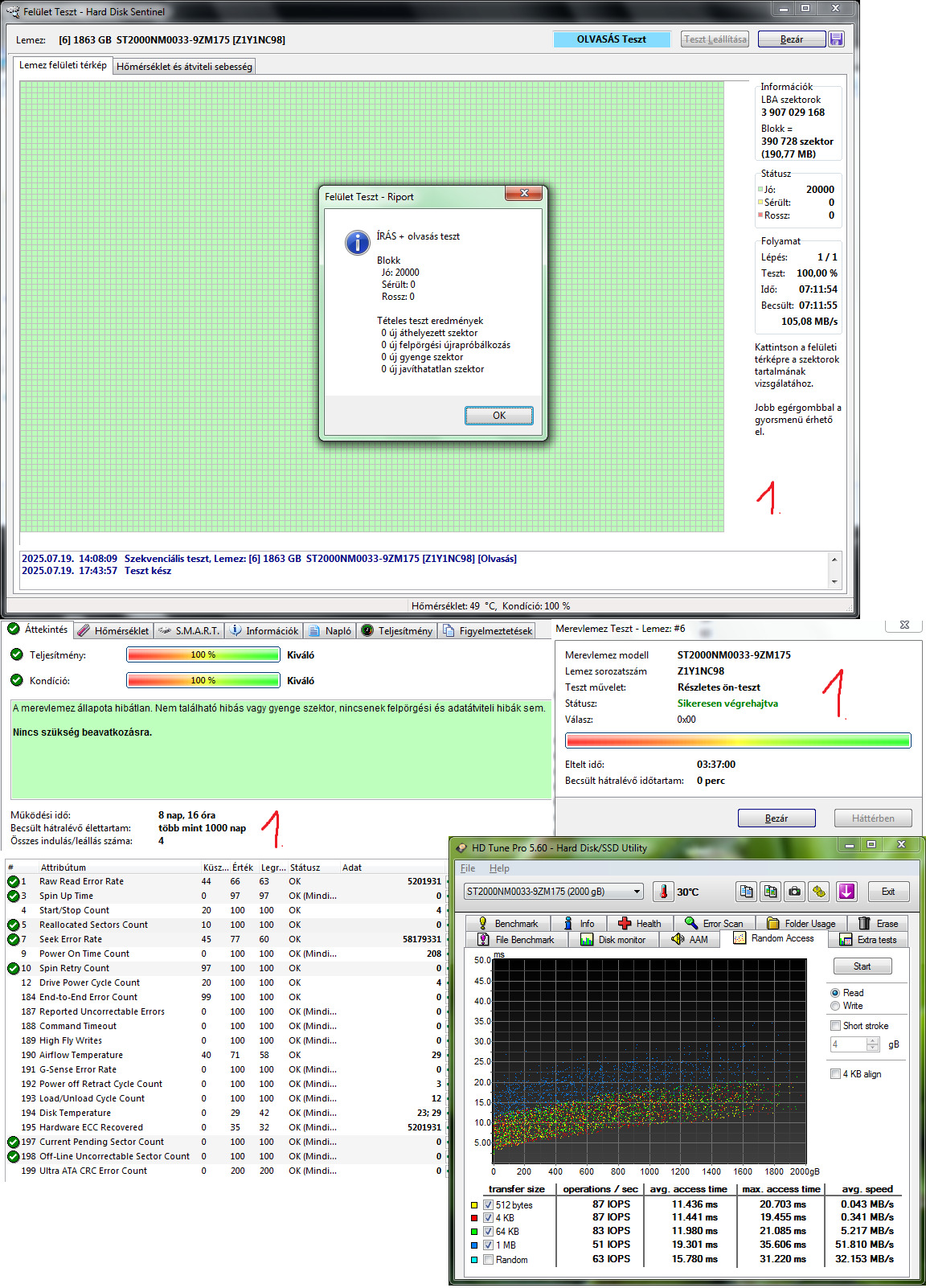Click Bezár in the Merevlemez Teszt dialog
The height and width of the screenshot is (1288, 926).
776,818
